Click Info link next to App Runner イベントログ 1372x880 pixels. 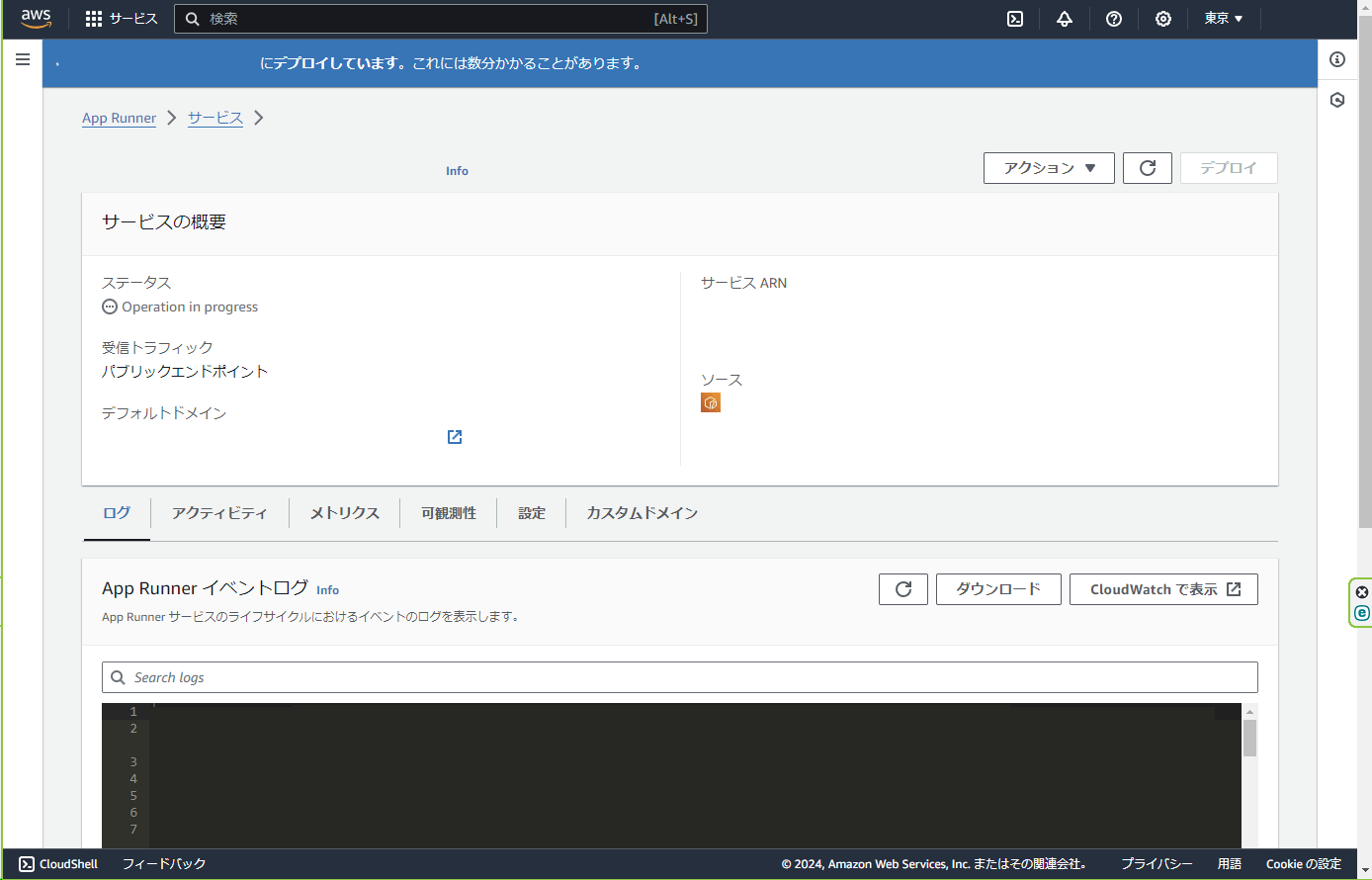327,590
